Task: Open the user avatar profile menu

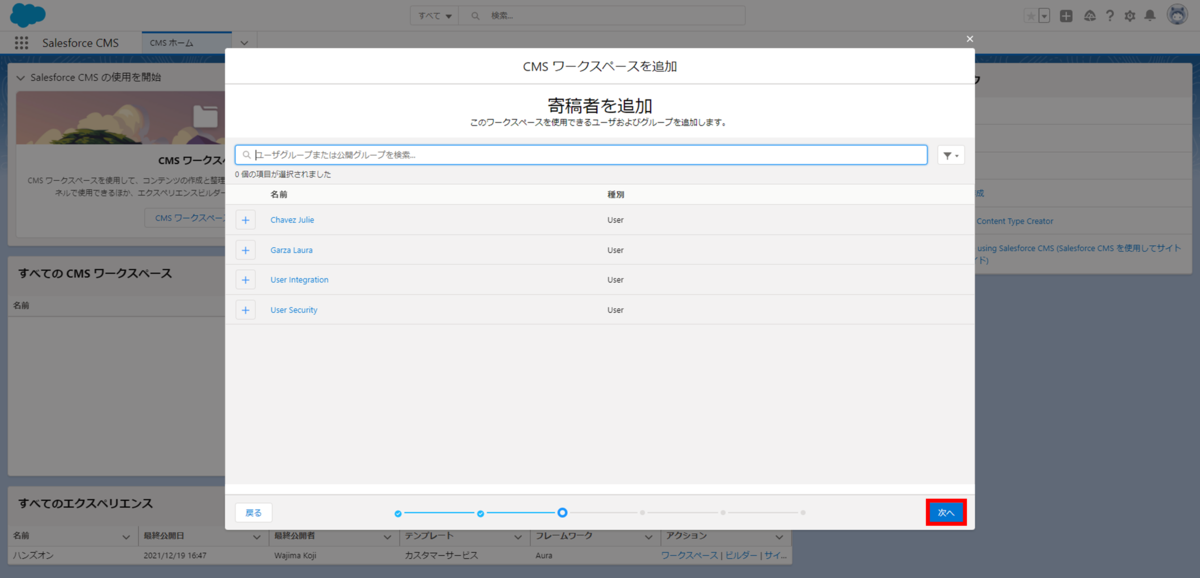Action: tap(1176, 16)
